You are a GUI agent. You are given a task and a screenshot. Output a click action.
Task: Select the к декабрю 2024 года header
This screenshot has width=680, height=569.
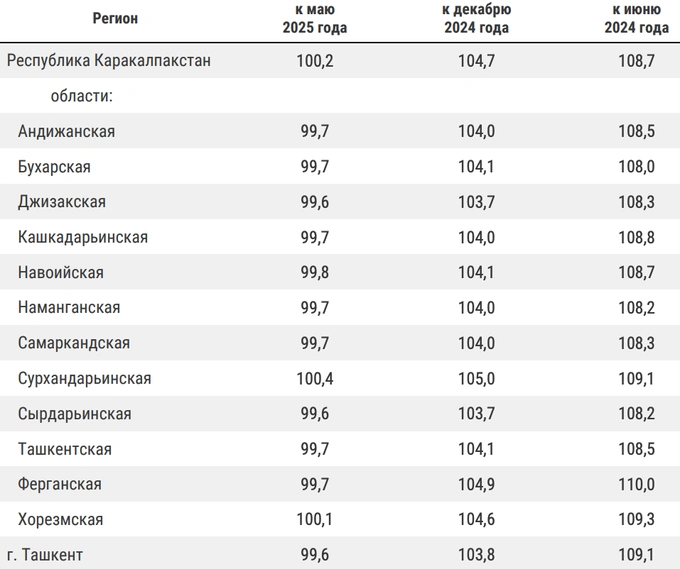point(476,18)
